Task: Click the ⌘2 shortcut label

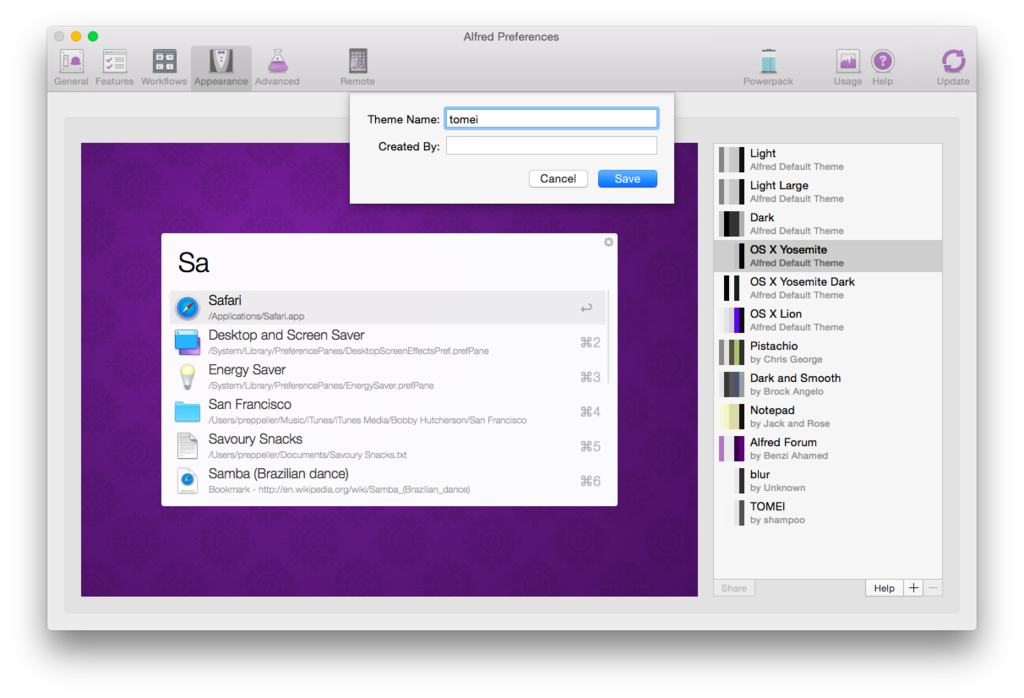Action: point(590,342)
